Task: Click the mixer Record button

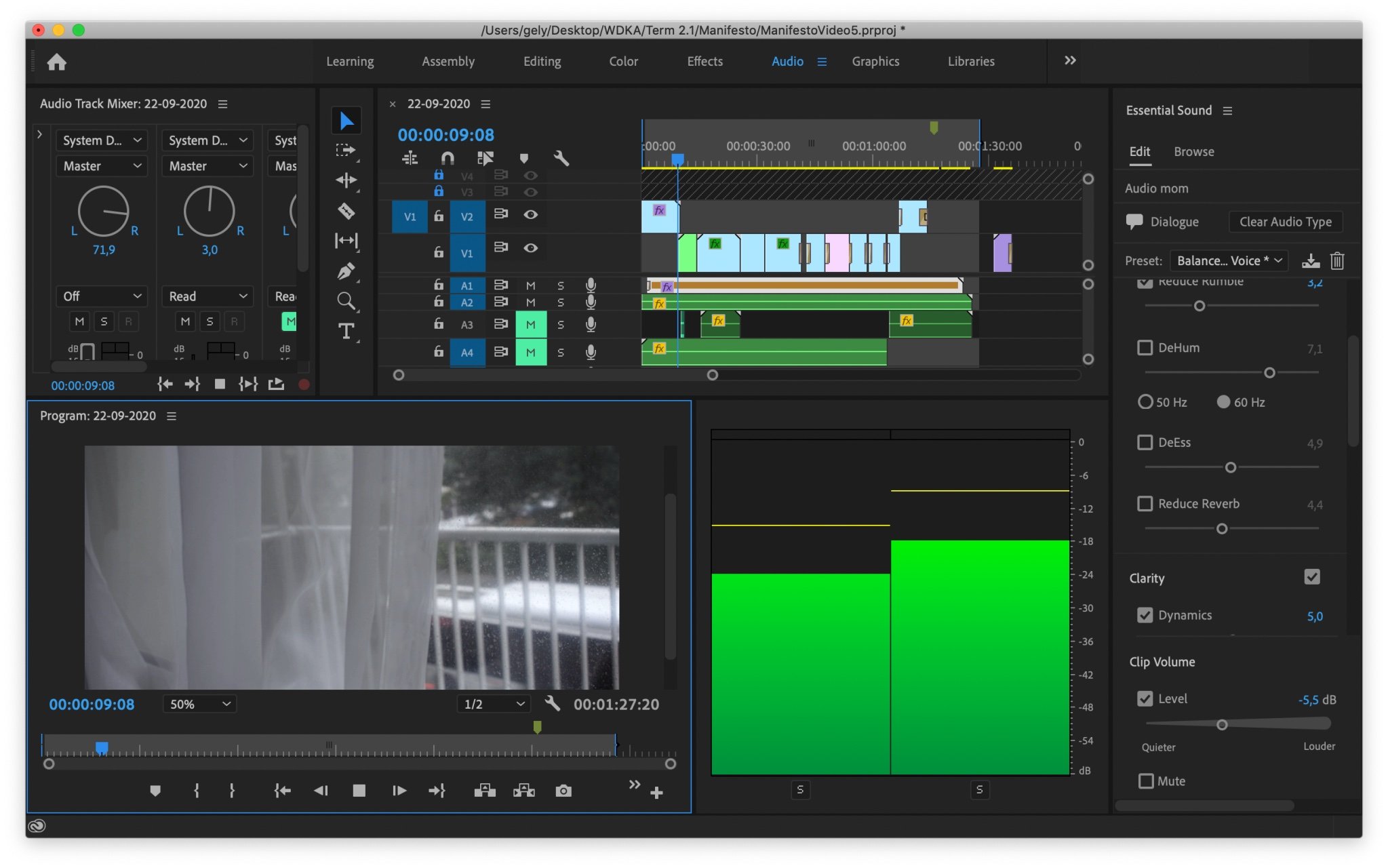Action: [x=304, y=384]
